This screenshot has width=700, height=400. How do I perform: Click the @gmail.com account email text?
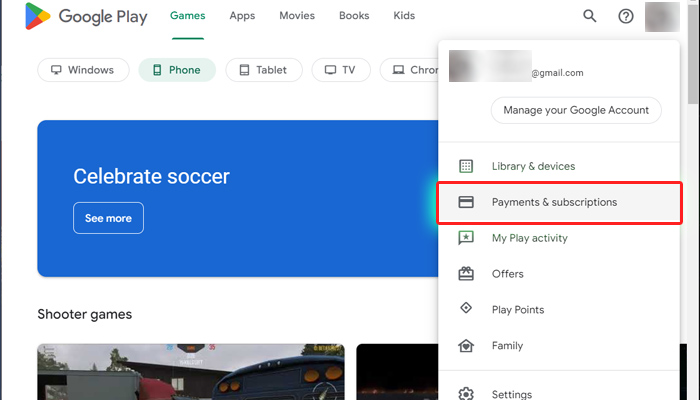557,73
